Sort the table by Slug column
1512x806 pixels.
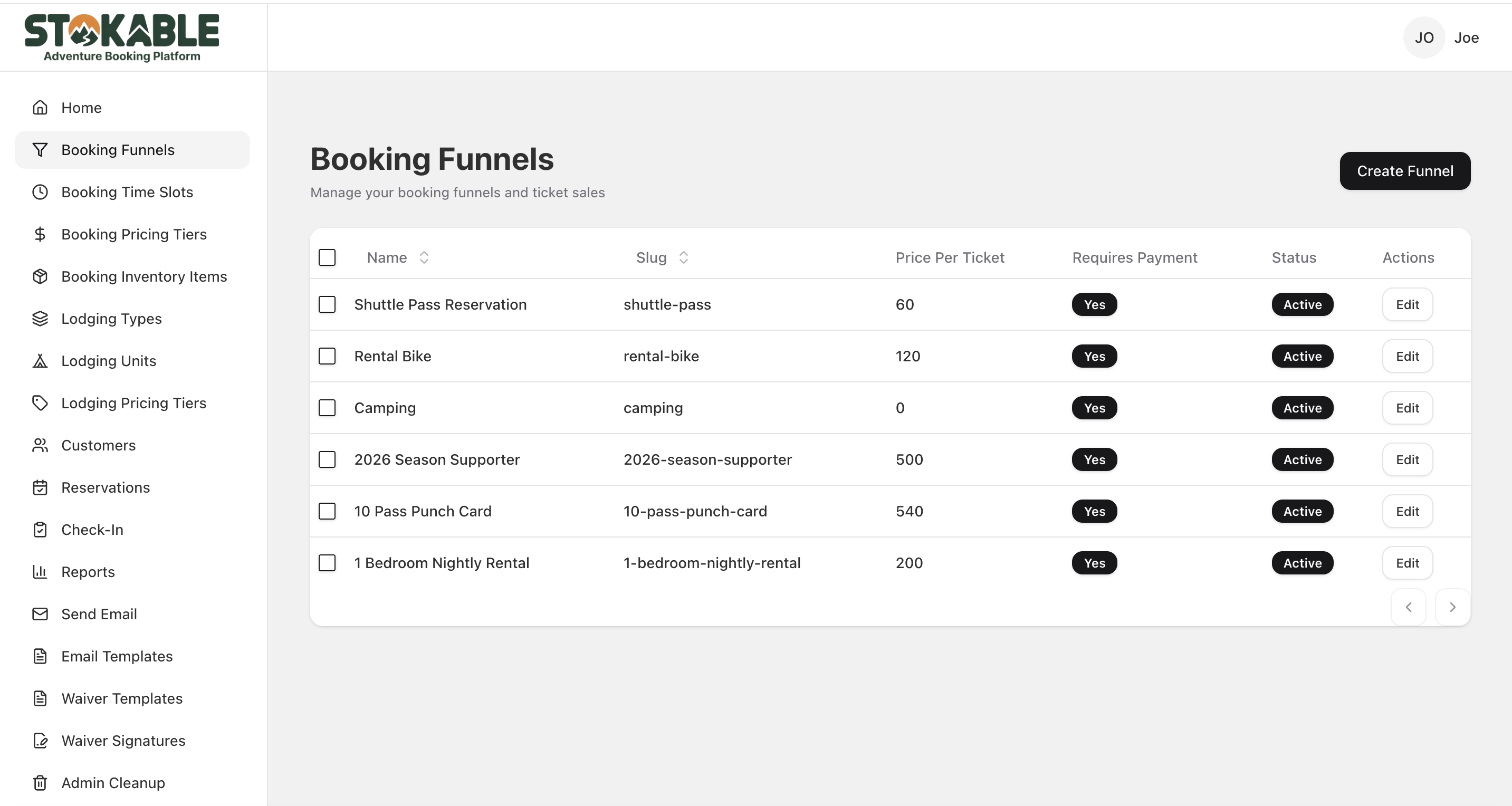pos(683,257)
